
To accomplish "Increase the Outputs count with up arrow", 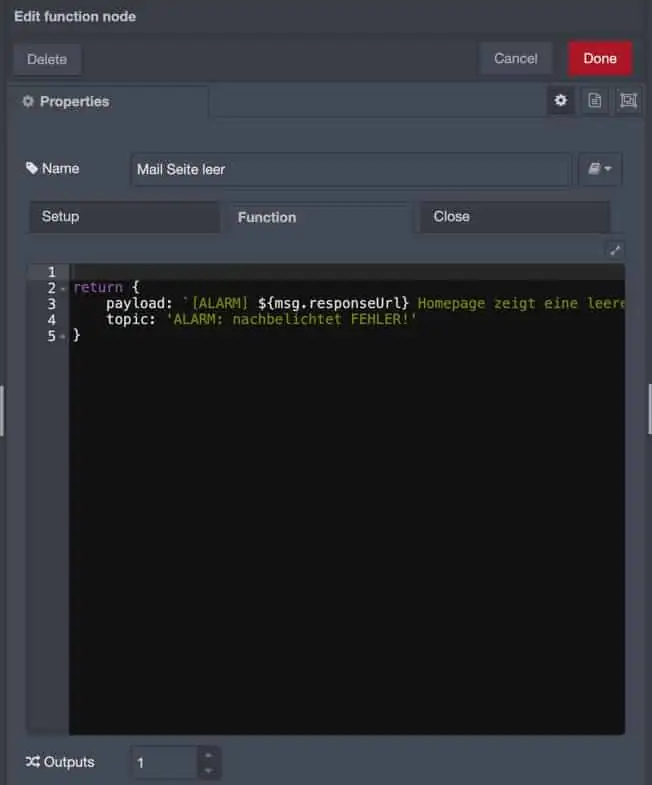I will point(207,755).
